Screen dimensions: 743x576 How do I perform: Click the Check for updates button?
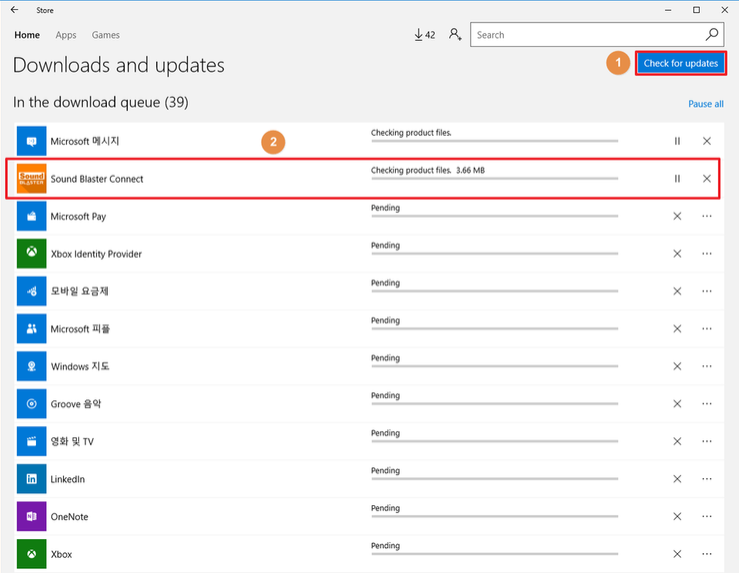[680, 63]
